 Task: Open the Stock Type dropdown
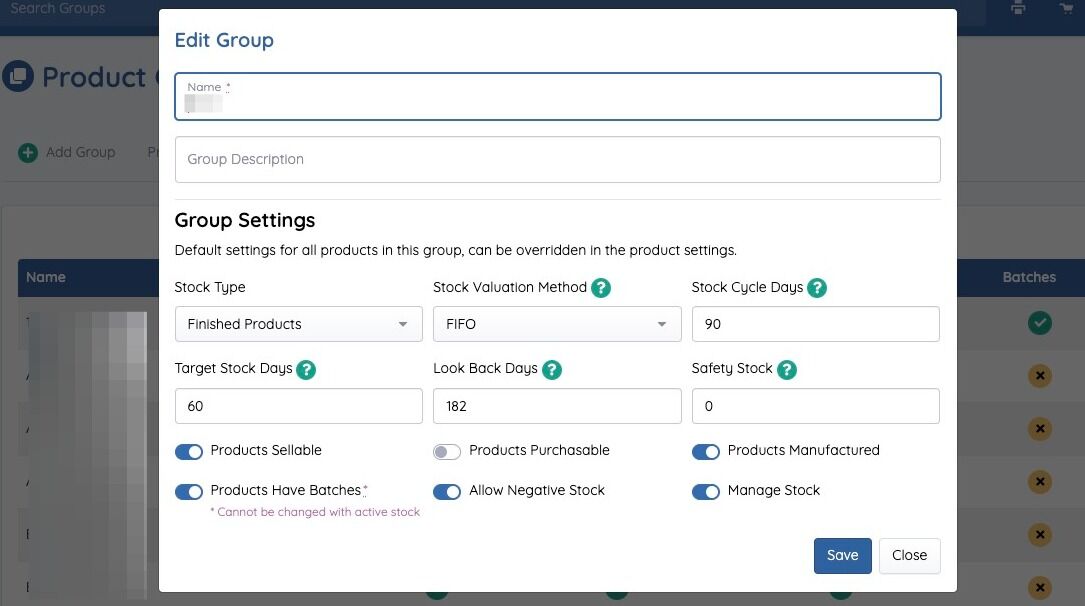click(x=298, y=324)
